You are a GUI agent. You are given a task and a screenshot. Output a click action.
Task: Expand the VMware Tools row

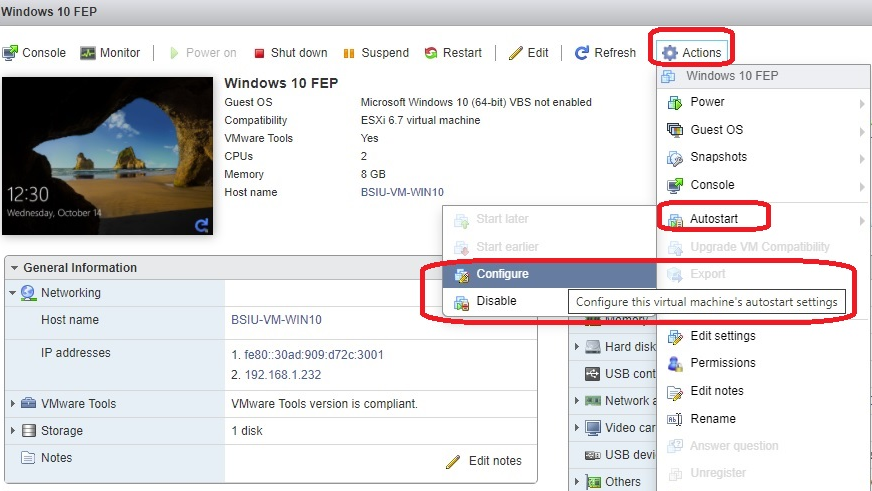(x=13, y=404)
